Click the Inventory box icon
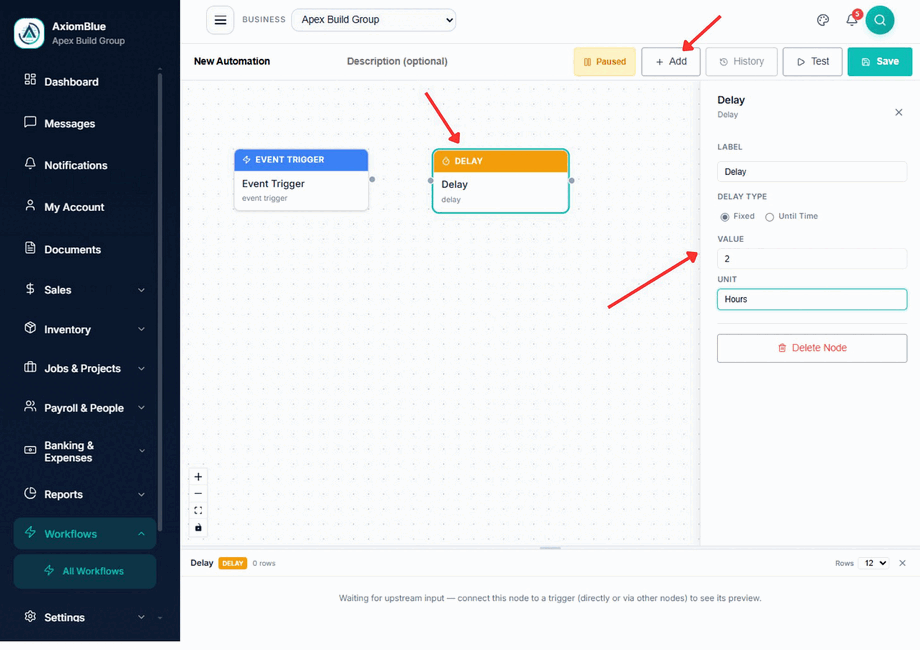Screen dimensions: 920x650 click(30, 328)
